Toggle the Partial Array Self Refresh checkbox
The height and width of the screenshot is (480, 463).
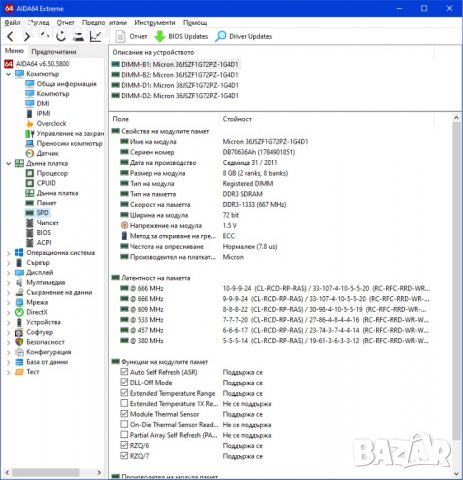[x=124, y=435]
